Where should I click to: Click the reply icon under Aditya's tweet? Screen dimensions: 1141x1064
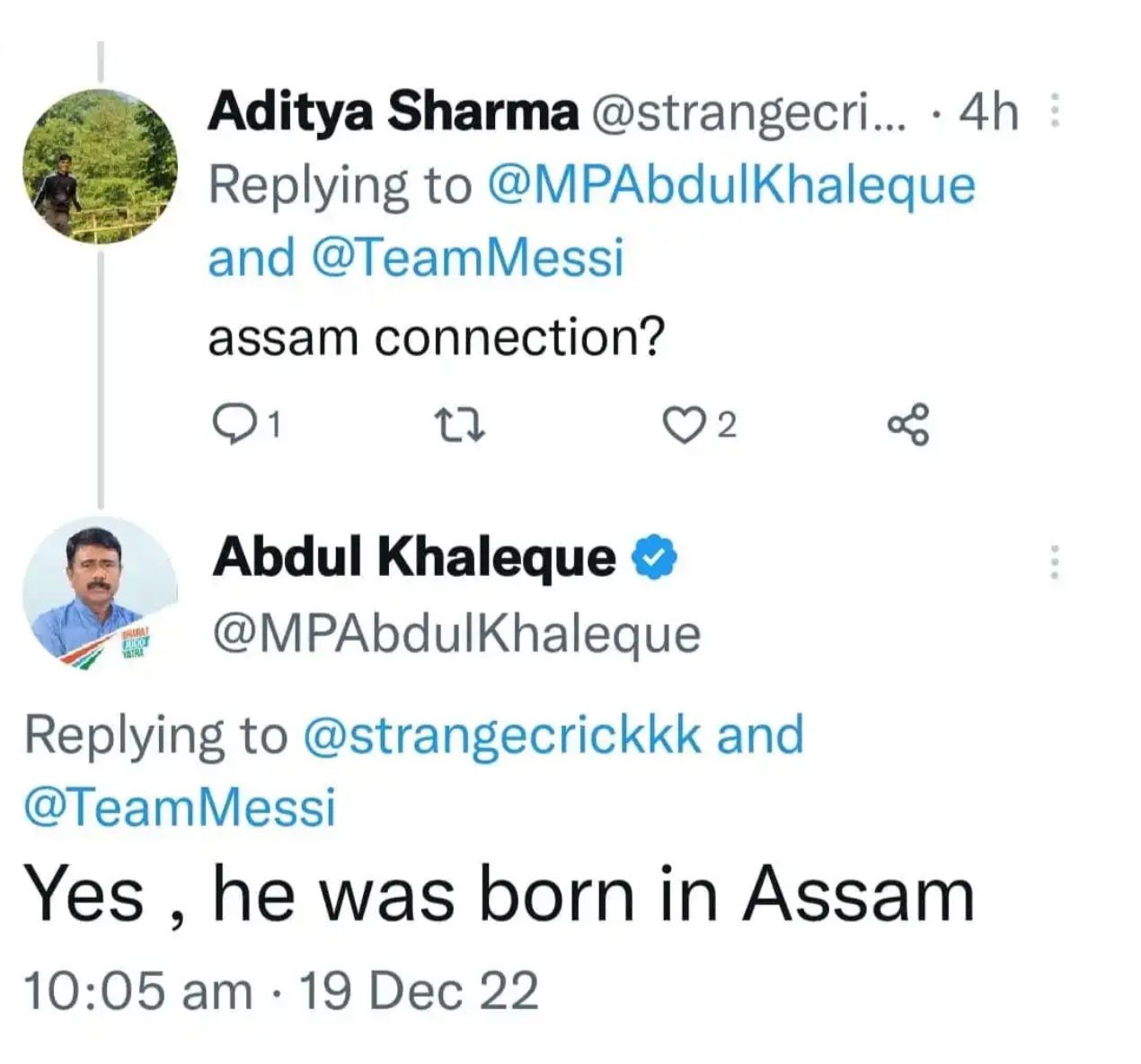click(x=235, y=424)
